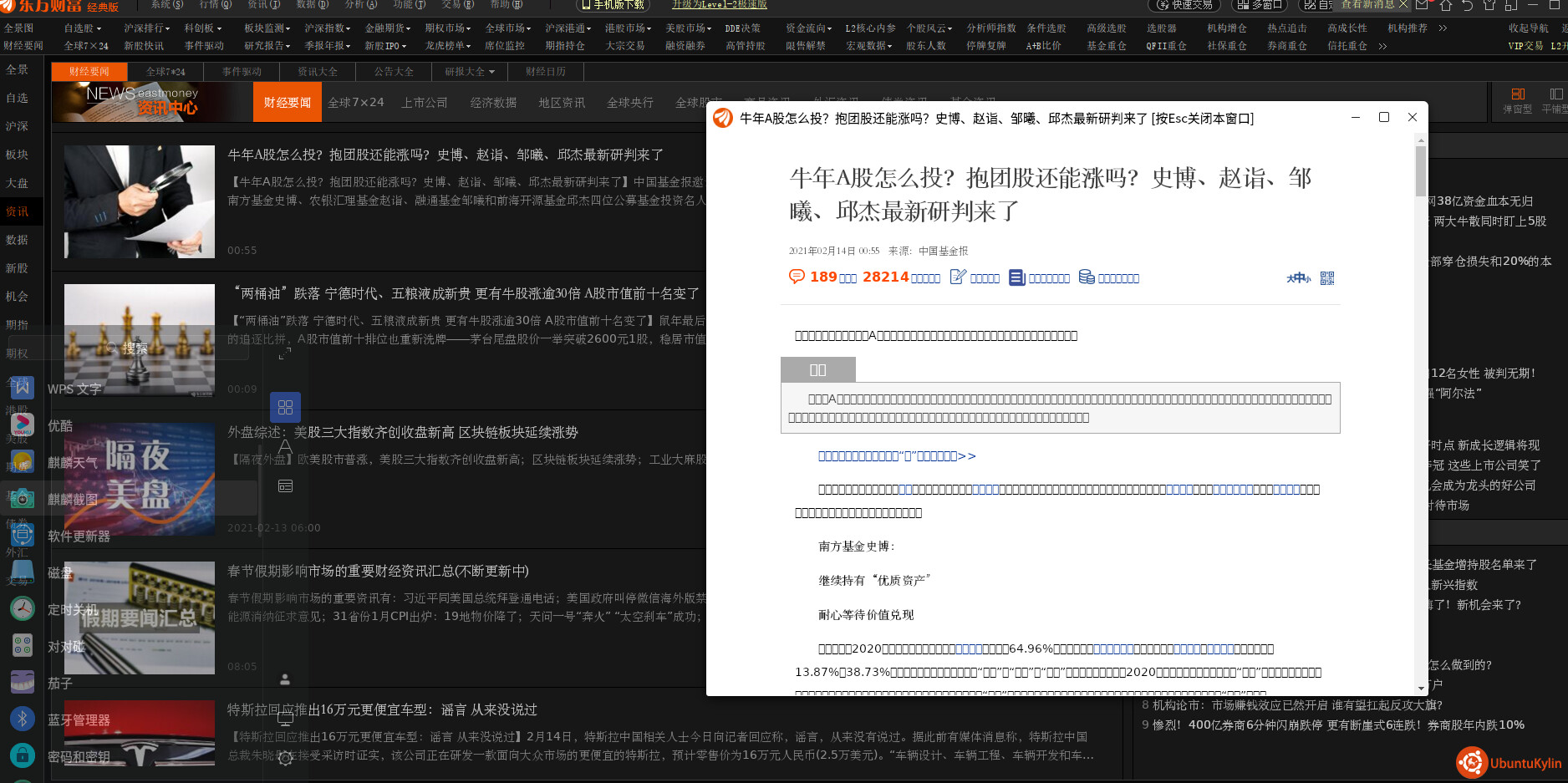Click the 经济数据 category tab
Viewport: 1568px width, 783px height.
(493, 103)
